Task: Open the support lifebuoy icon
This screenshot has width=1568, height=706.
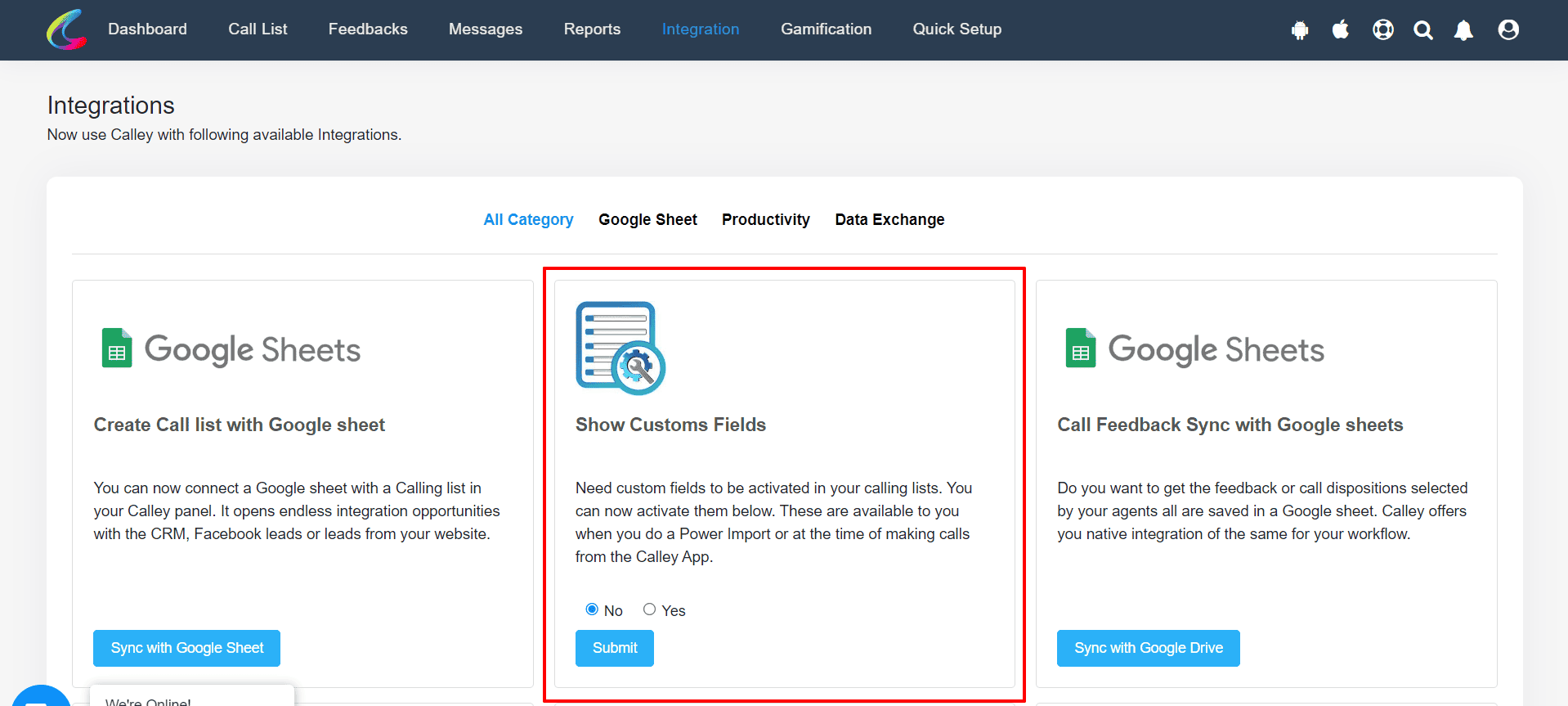Action: 1383,29
